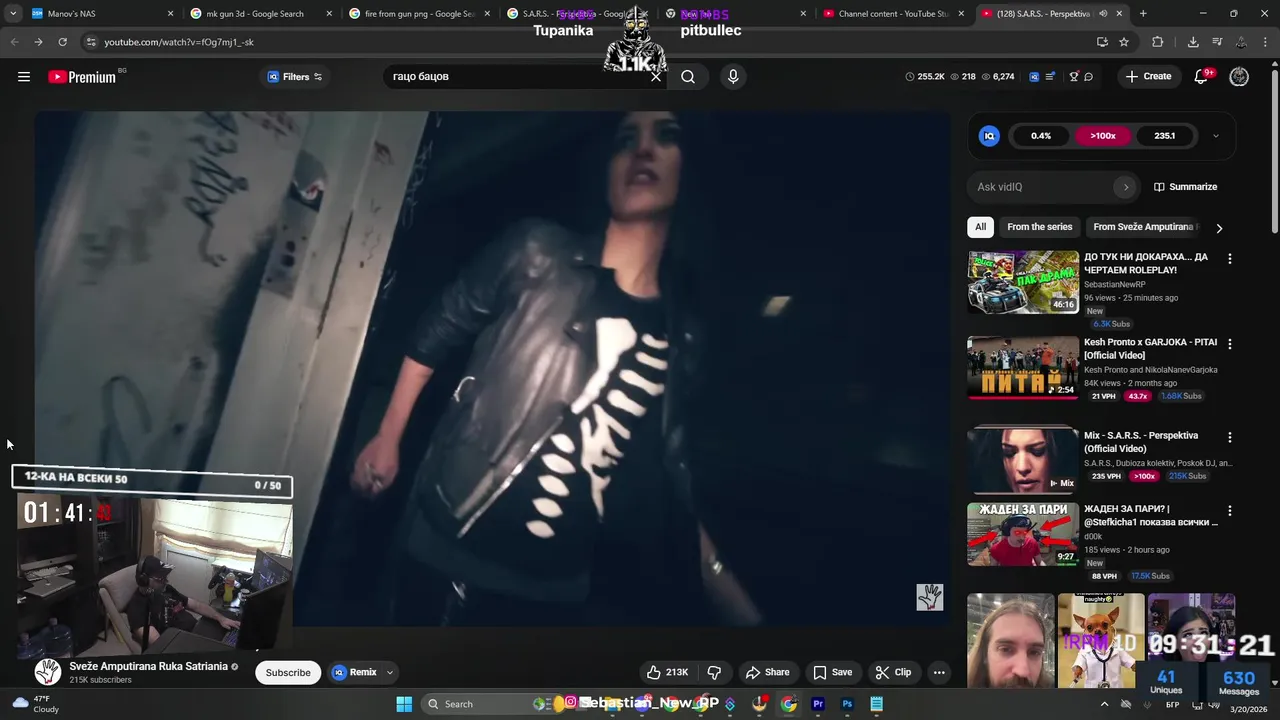Image resolution: width=1280 pixels, height=720 pixels.
Task: Open the notifications bell
Action: [1202, 77]
